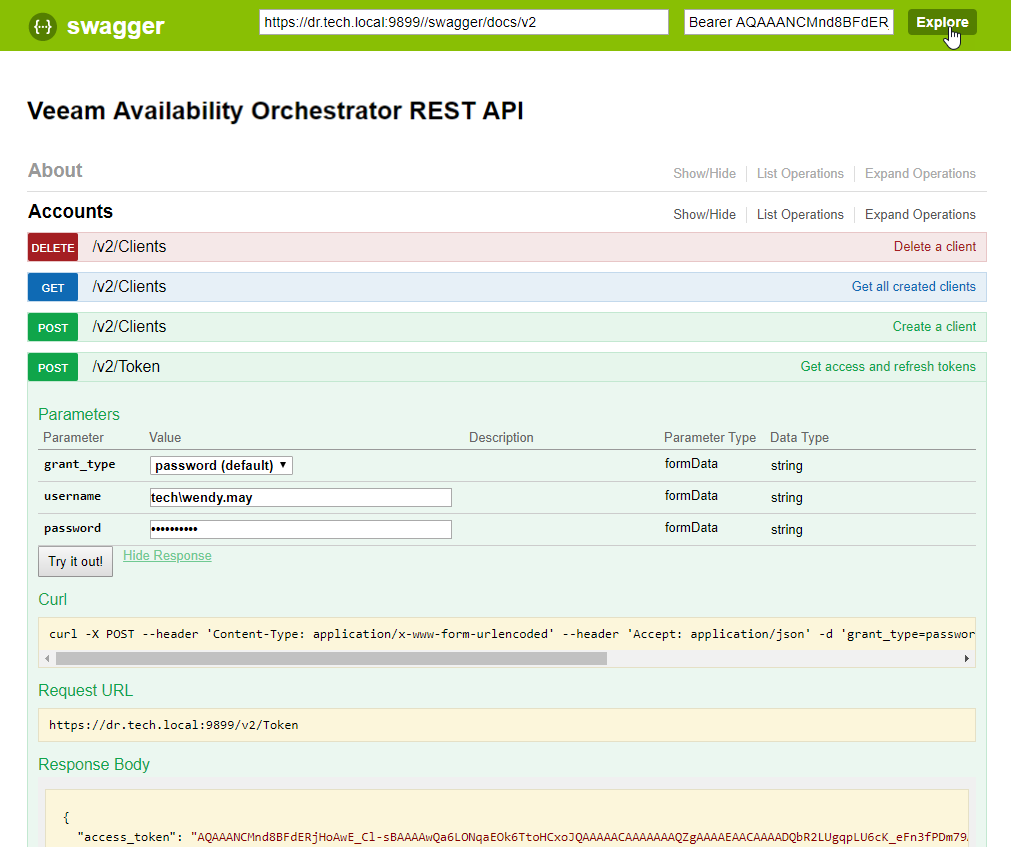Click string data type in password row

(787, 529)
